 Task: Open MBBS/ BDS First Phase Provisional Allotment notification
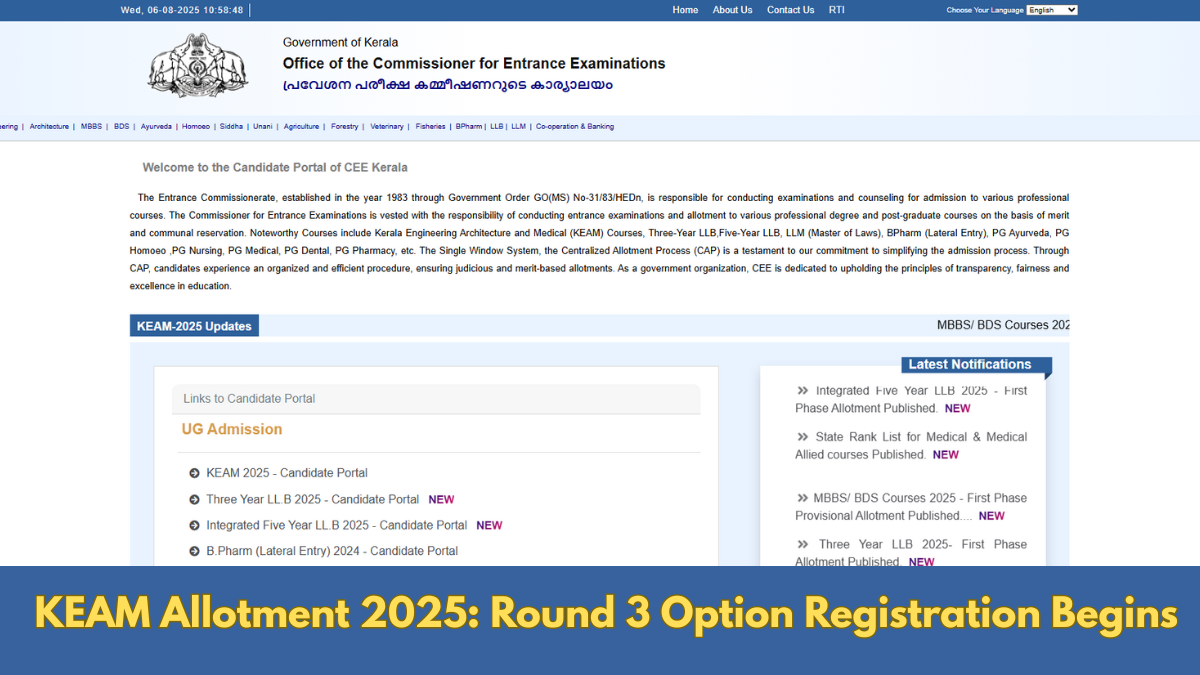pos(911,507)
